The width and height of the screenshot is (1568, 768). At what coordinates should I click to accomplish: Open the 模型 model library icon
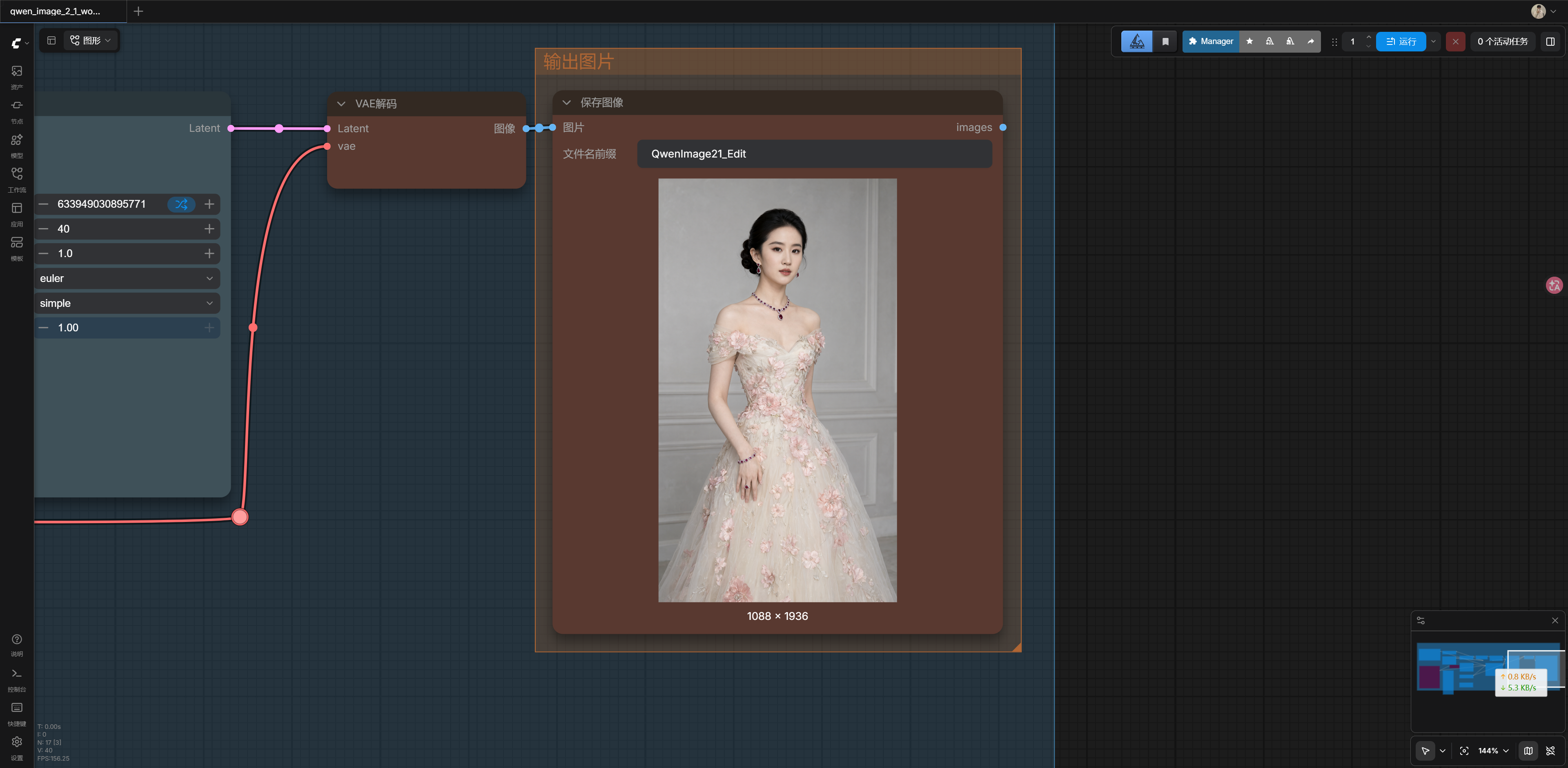[x=16, y=146]
